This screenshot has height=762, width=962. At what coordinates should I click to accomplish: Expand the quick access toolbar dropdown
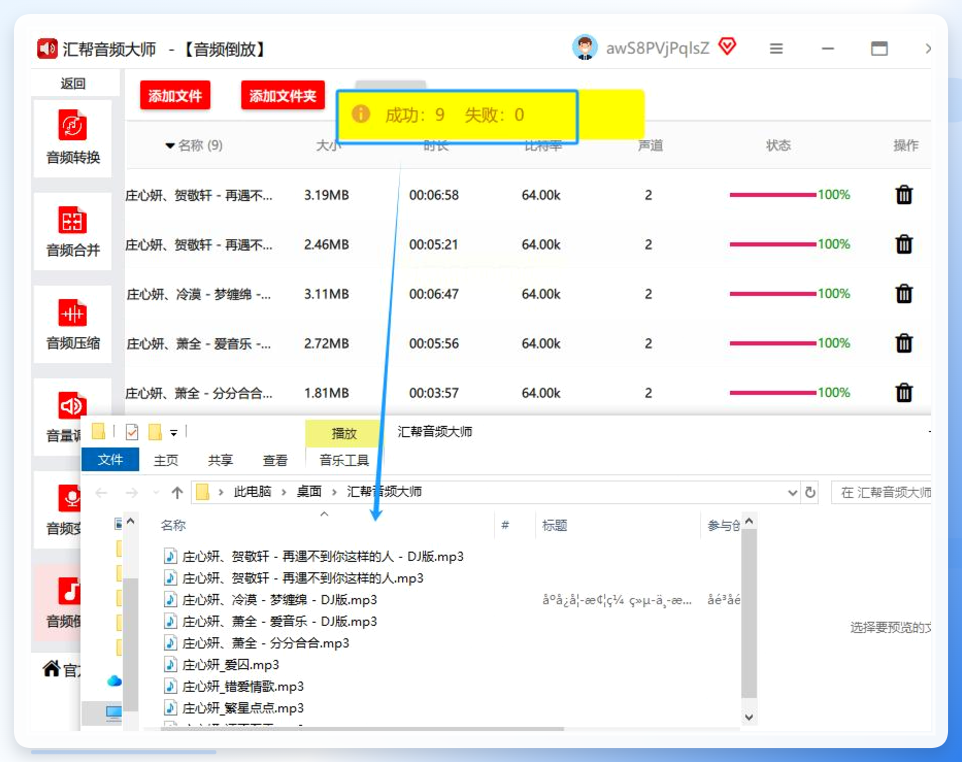pos(174,433)
